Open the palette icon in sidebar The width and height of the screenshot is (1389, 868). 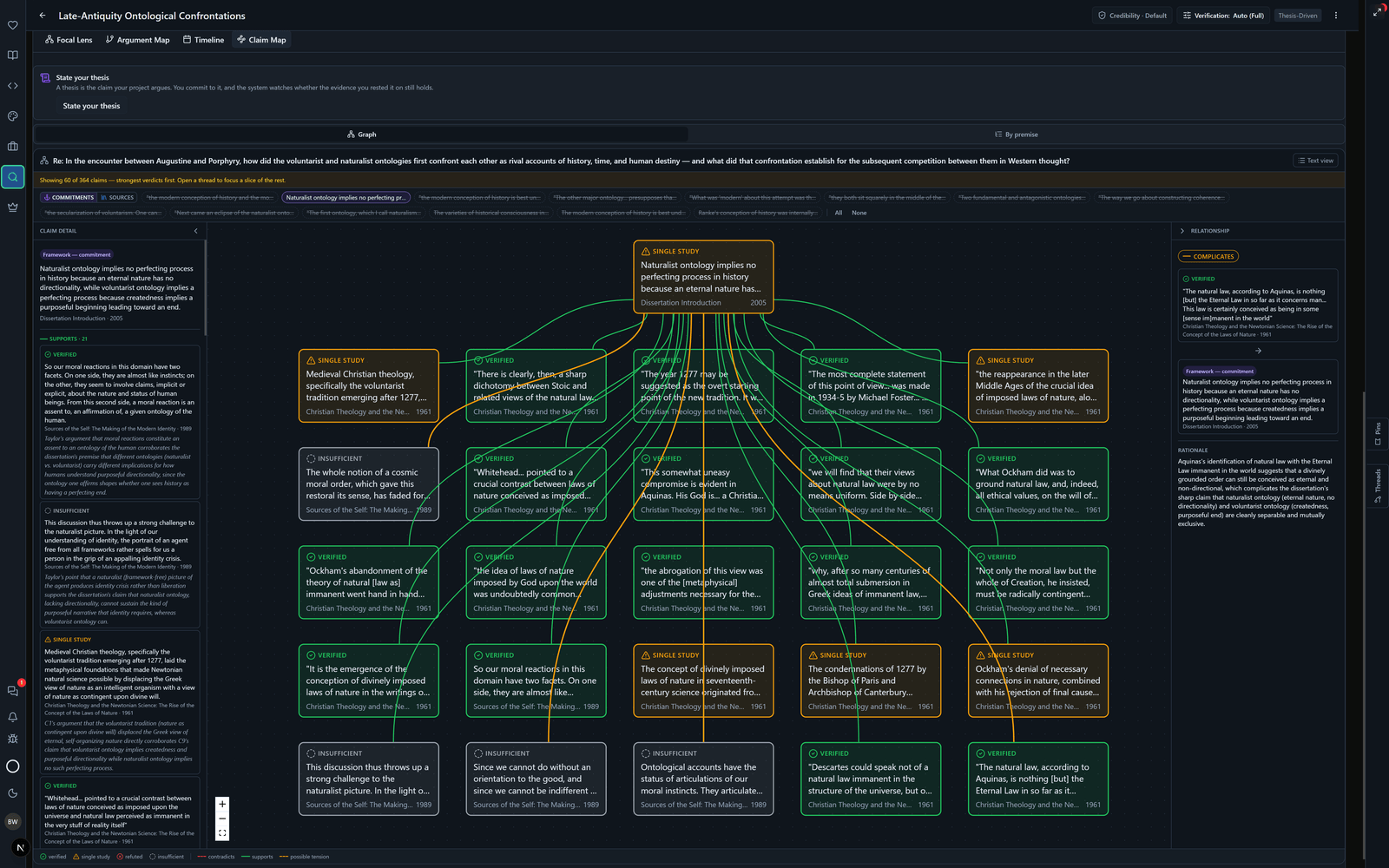point(13,116)
